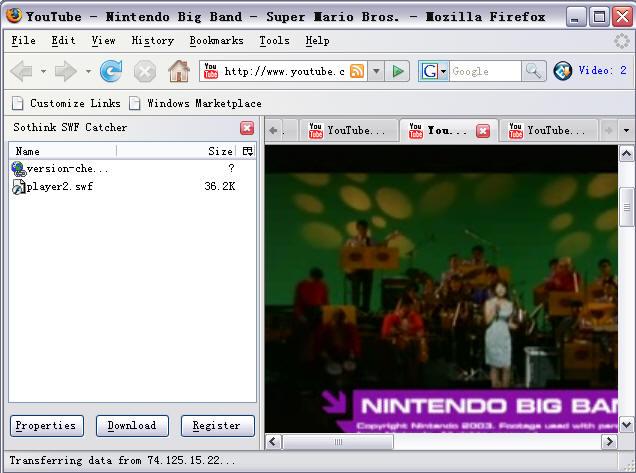The width and height of the screenshot is (636, 473).
Task: Sort file list by Size column
Action: pyautogui.click(x=176, y=151)
